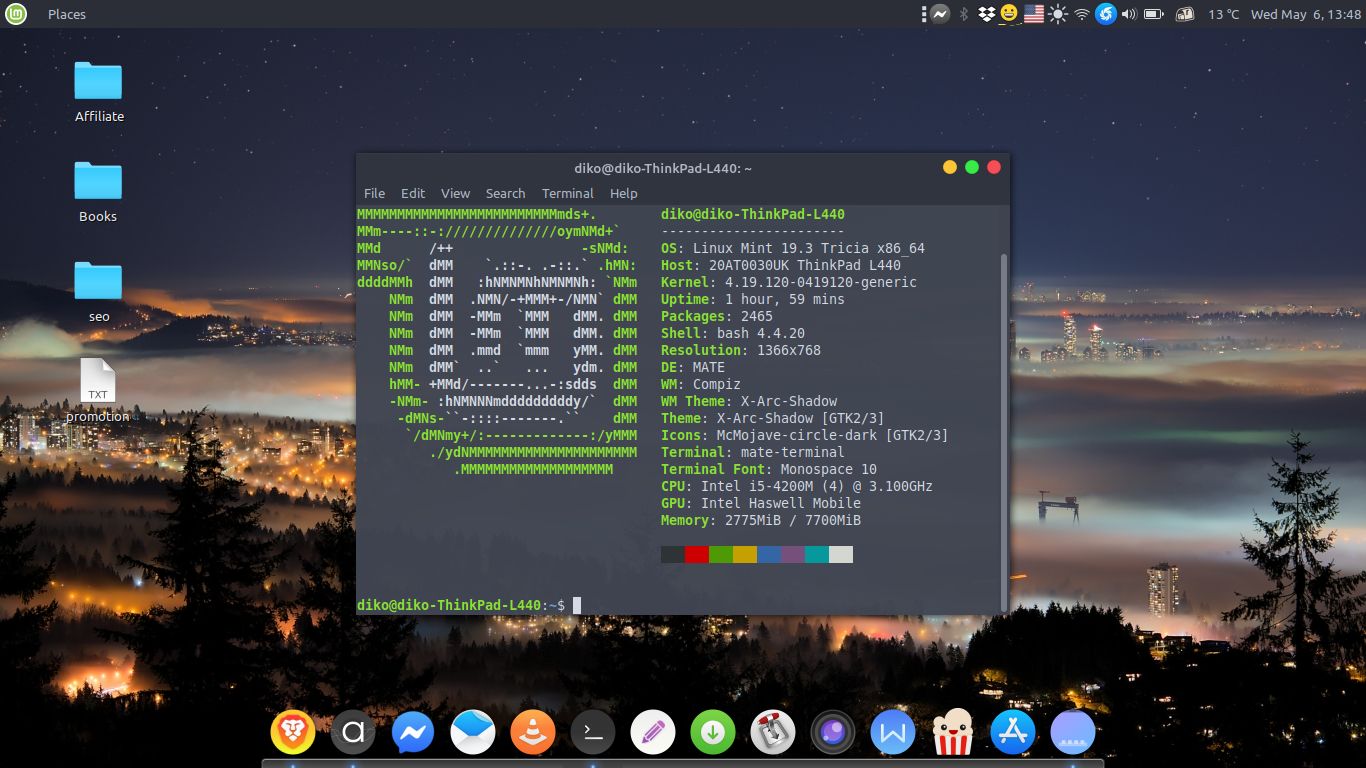Click the red swatch in the neofetch palette
Viewport: 1366px width, 768px height.
(697, 554)
